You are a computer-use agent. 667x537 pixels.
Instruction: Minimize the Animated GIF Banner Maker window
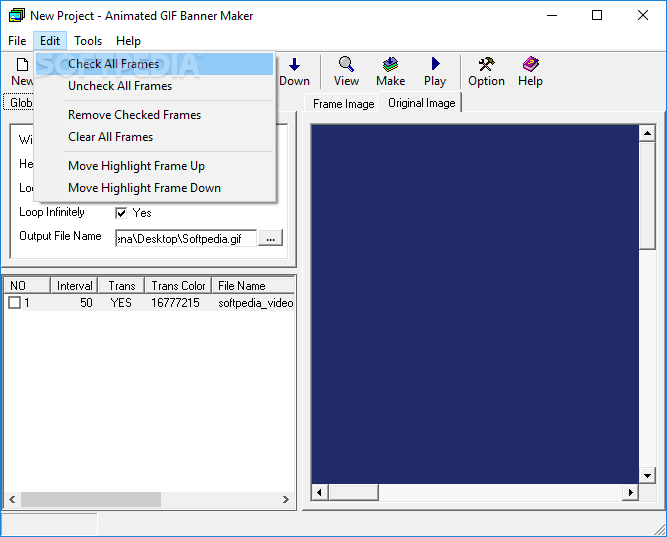click(x=552, y=16)
